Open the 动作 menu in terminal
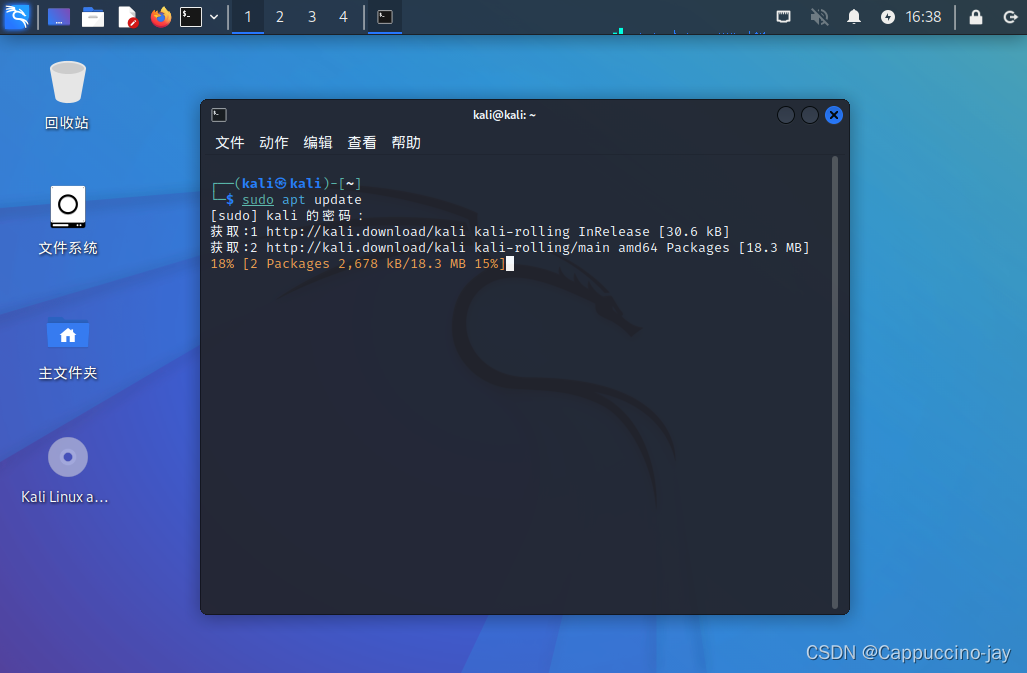The width and height of the screenshot is (1027, 673). pos(274,143)
